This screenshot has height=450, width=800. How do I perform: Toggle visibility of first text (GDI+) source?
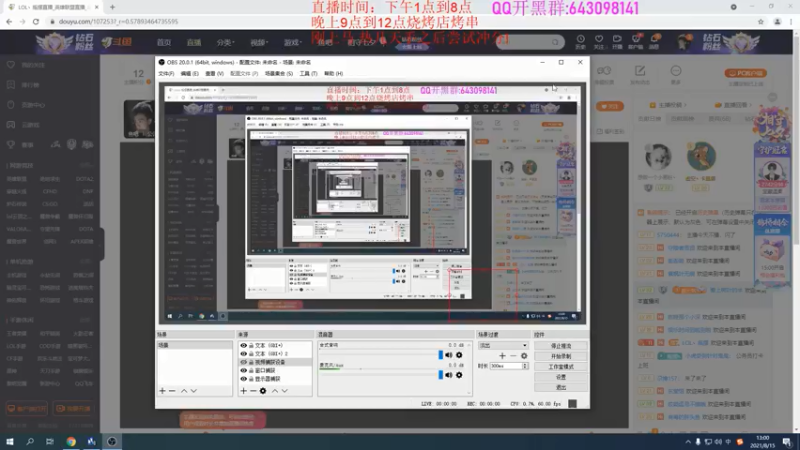pyautogui.click(x=243, y=345)
